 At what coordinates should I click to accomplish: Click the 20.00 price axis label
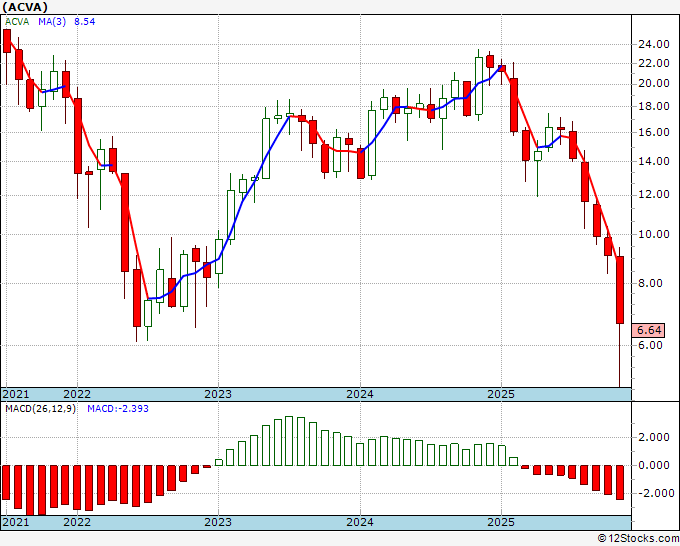point(654,83)
